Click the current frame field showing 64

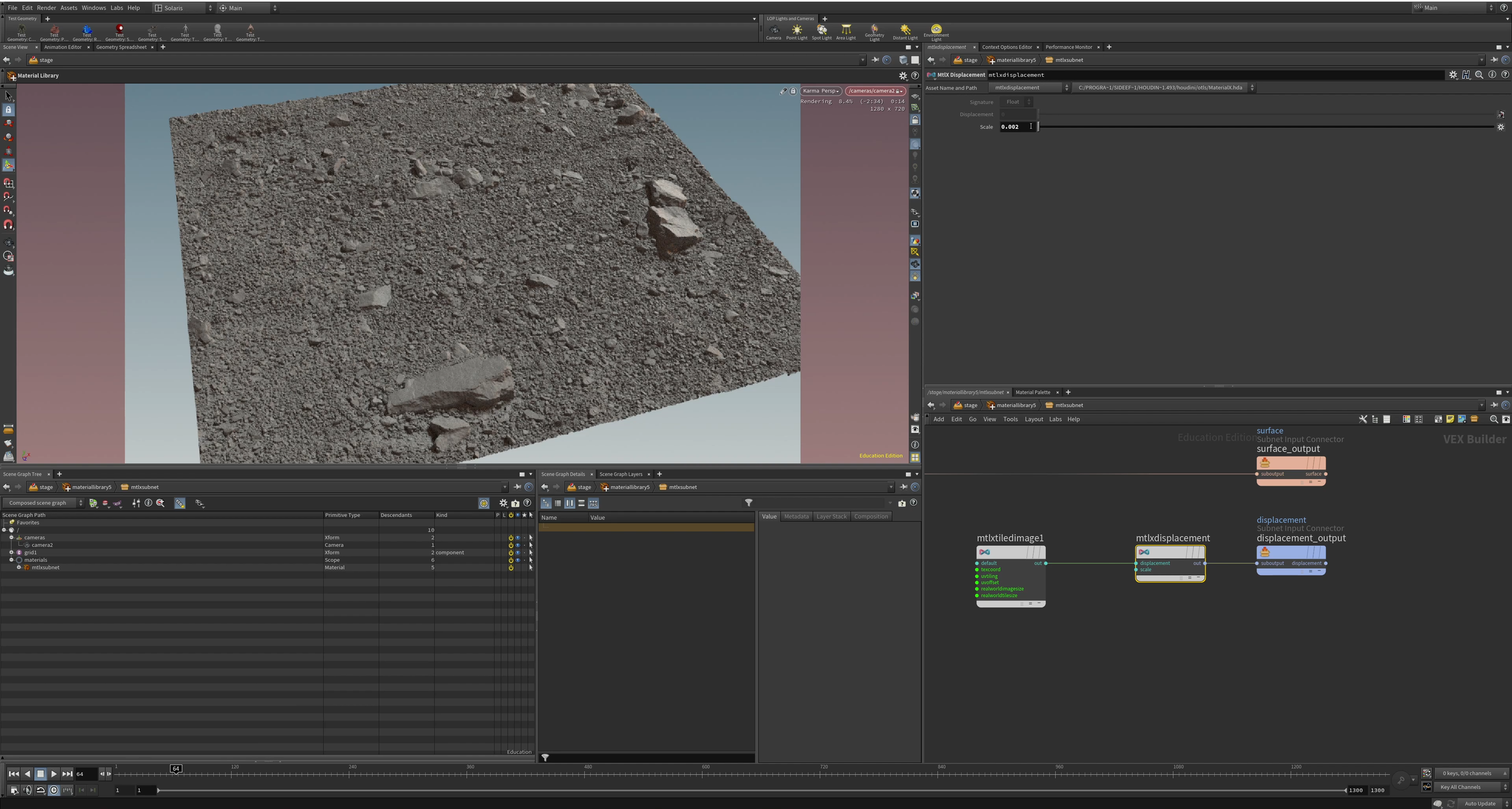86,774
